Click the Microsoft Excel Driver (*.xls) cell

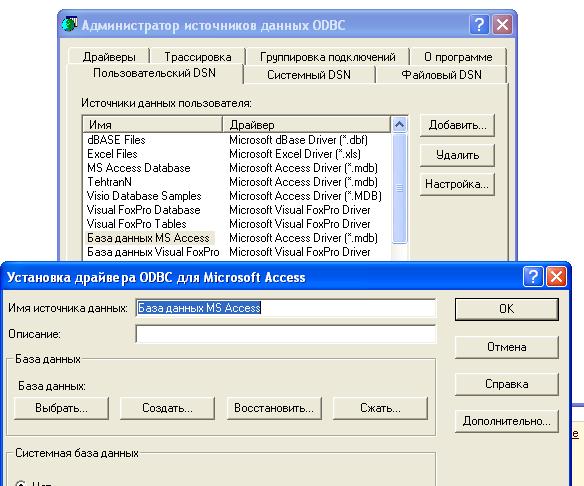pos(295,154)
